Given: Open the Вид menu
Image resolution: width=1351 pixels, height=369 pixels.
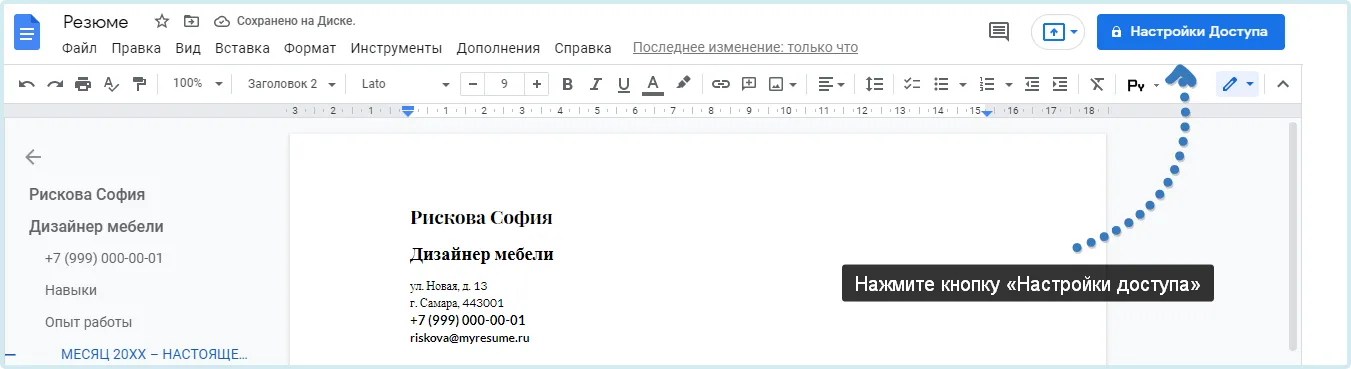Looking at the screenshot, I should [188, 48].
